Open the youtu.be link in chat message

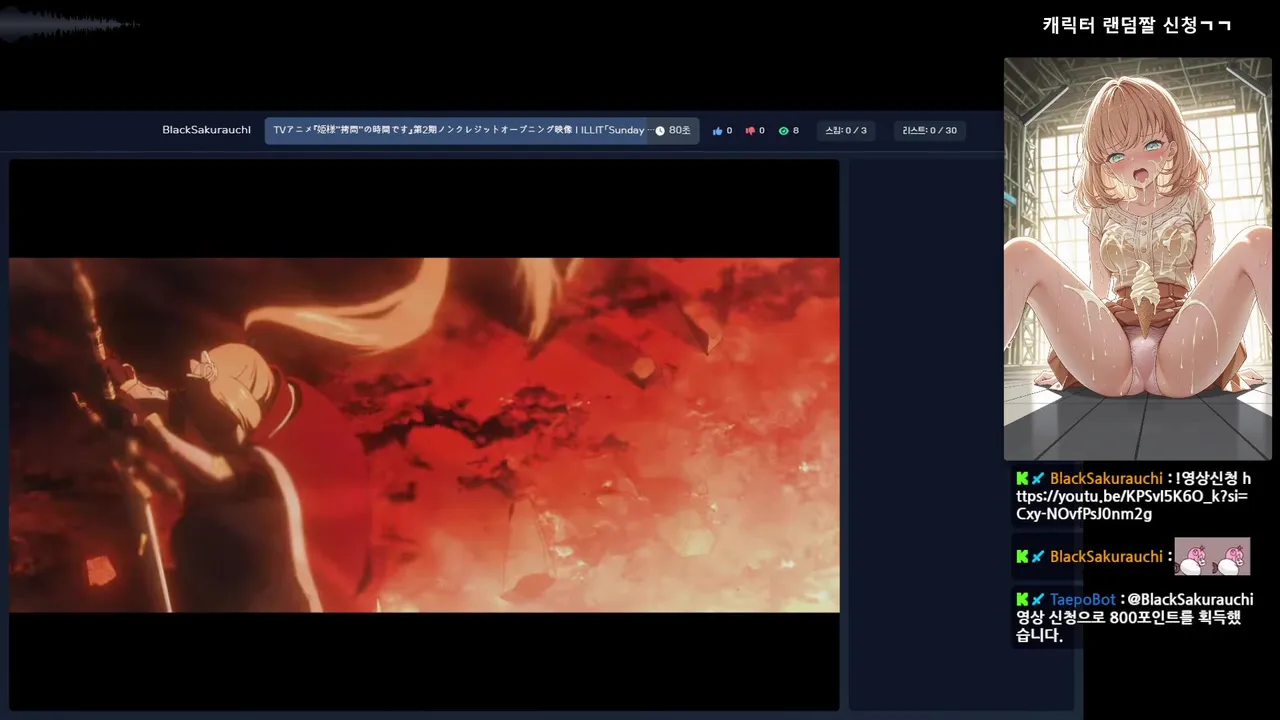1132,497
